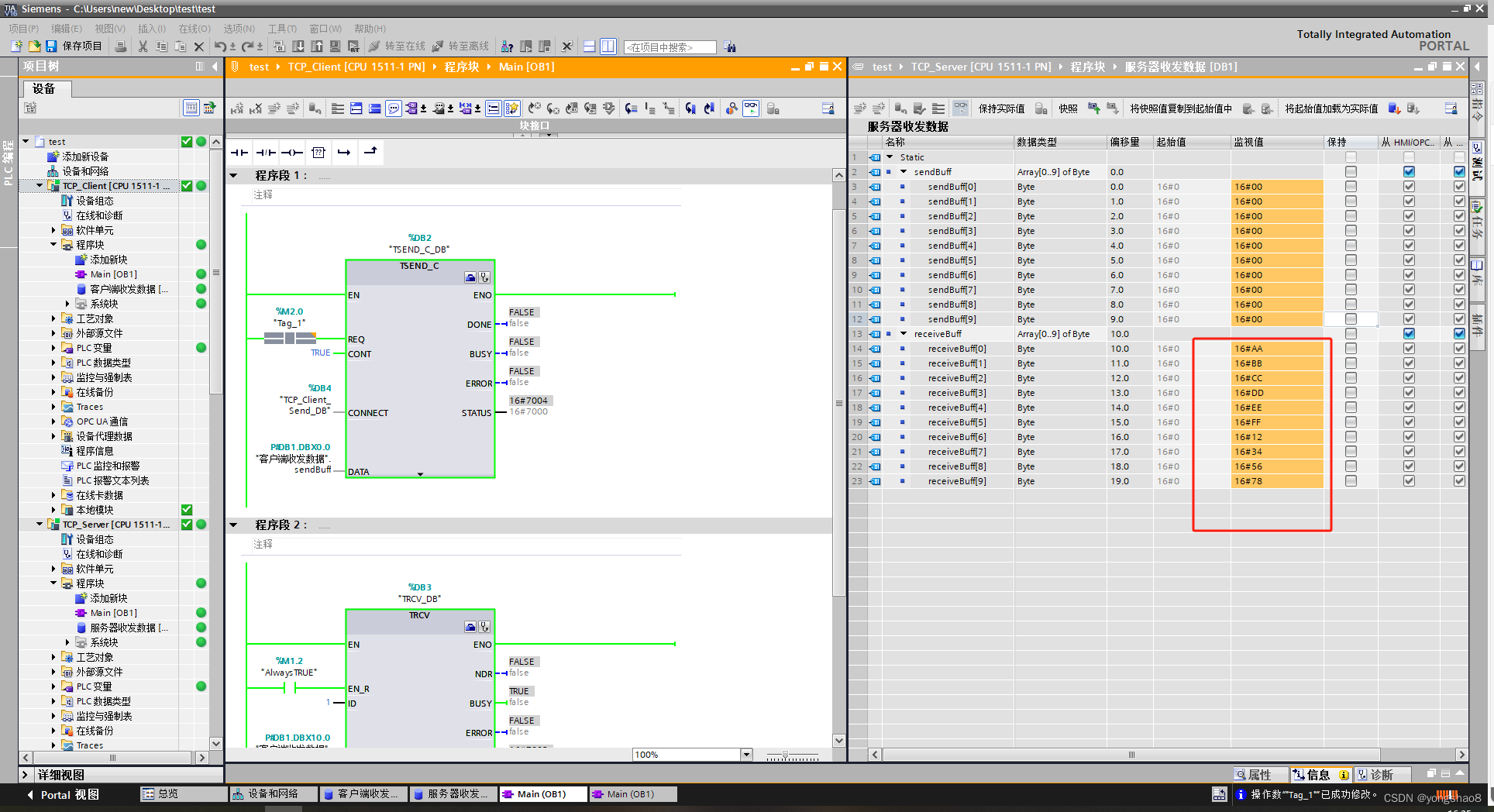Toggle HMI/OPC accessible checkbox for sendBuff row
The width and height of the screenshot is (1494, 812).
tap(1409, 172)
